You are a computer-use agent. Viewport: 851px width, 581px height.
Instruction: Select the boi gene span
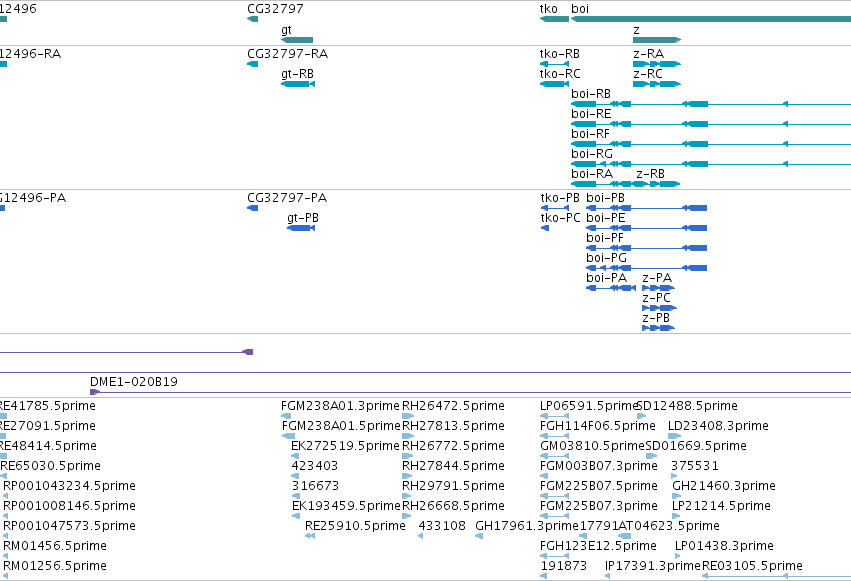(711, 19)
